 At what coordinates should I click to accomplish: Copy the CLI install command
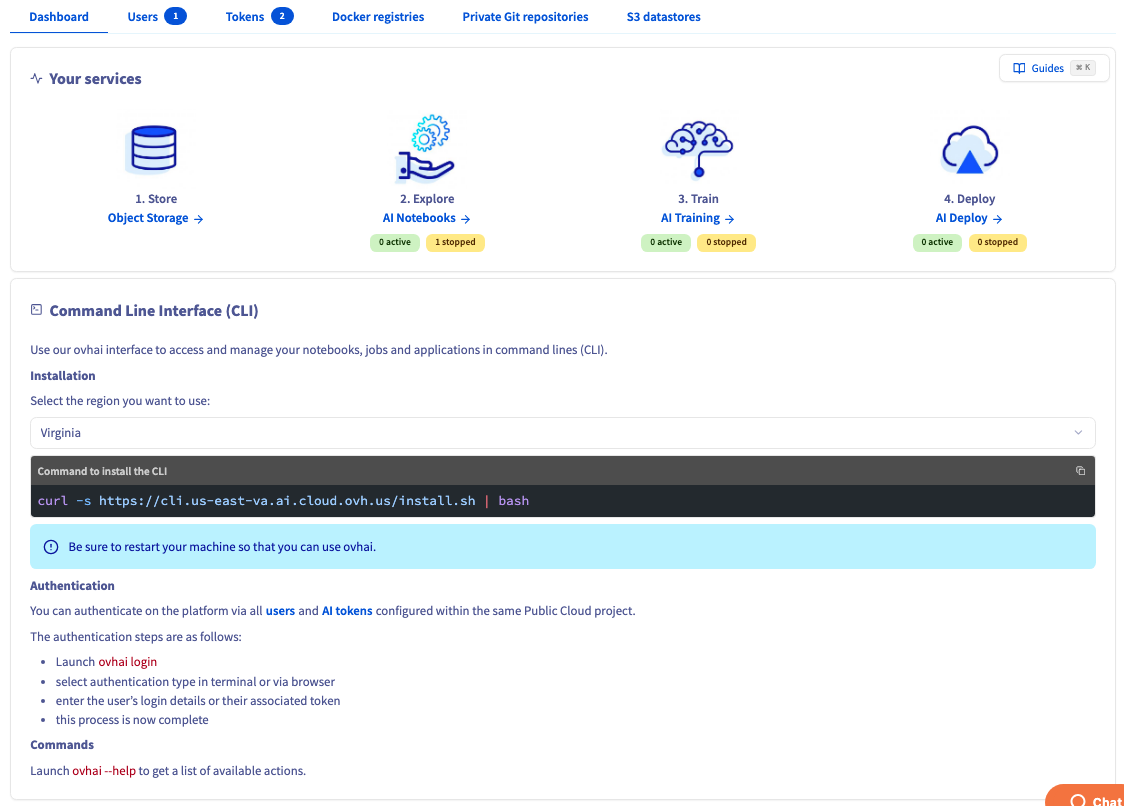[x=1080, y=471]
